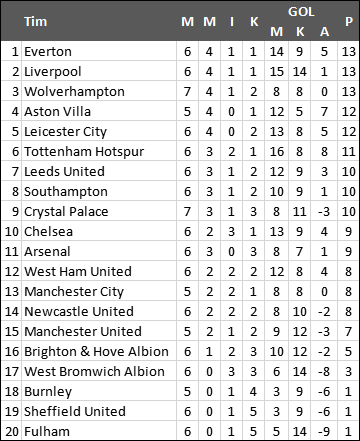The height and width of the screenshot is (441, 360).
Task: Click the Arsenal row name
Action: [x=99, y=251]
